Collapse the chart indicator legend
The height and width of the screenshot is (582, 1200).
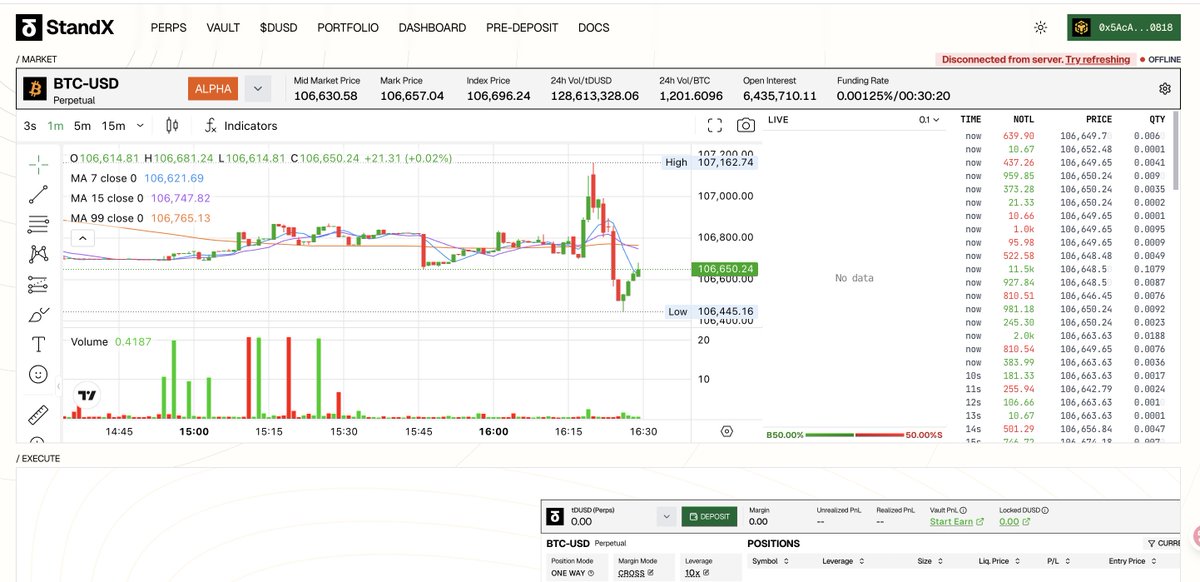click(82, 238)
